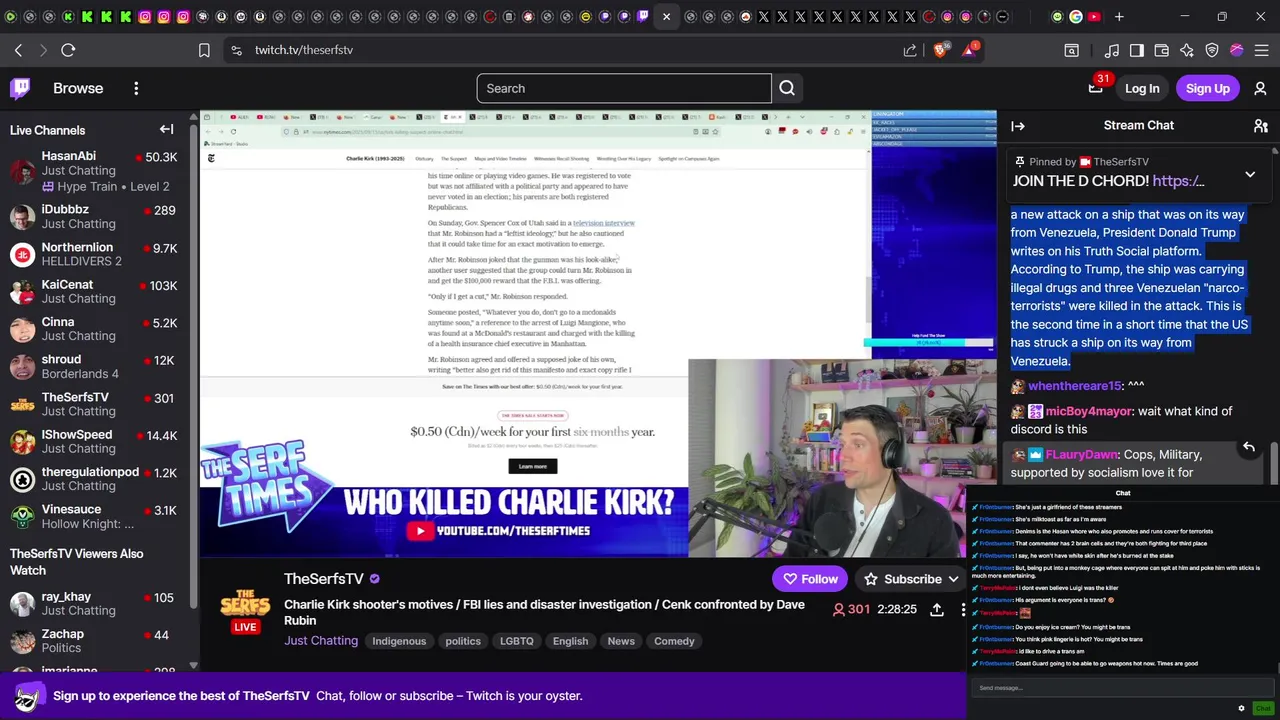Open chat community users icon
This screenshot has height=720, width=1280.
coord(1261,126)
